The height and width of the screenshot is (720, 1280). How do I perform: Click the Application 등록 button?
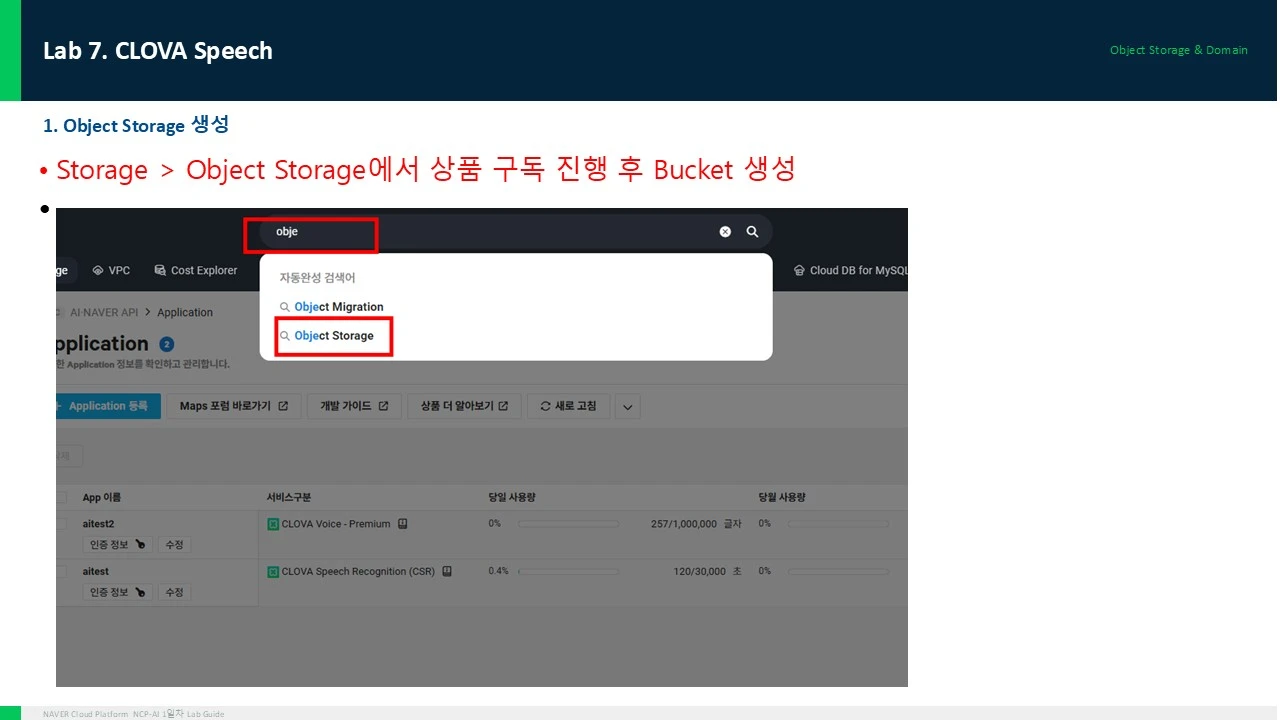click(108, 406)
